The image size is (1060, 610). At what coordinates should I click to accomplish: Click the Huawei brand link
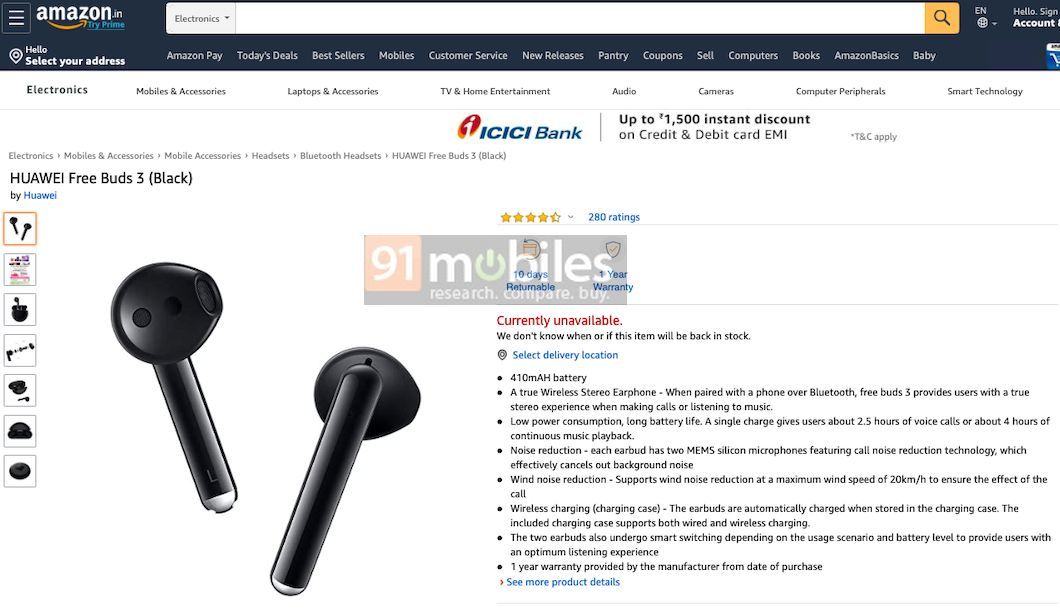pos(40,195)
